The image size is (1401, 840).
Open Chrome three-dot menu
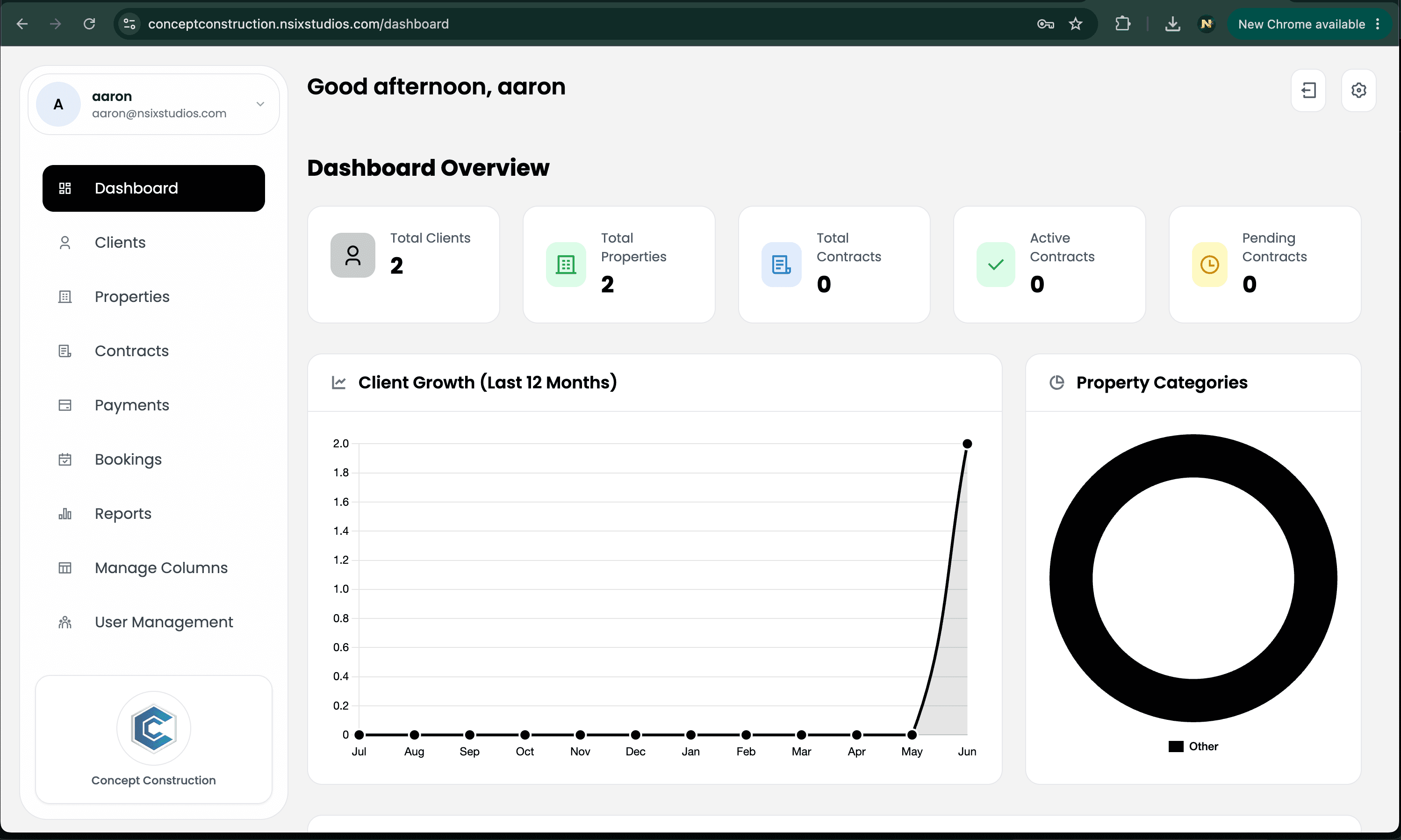(1377, 24)
